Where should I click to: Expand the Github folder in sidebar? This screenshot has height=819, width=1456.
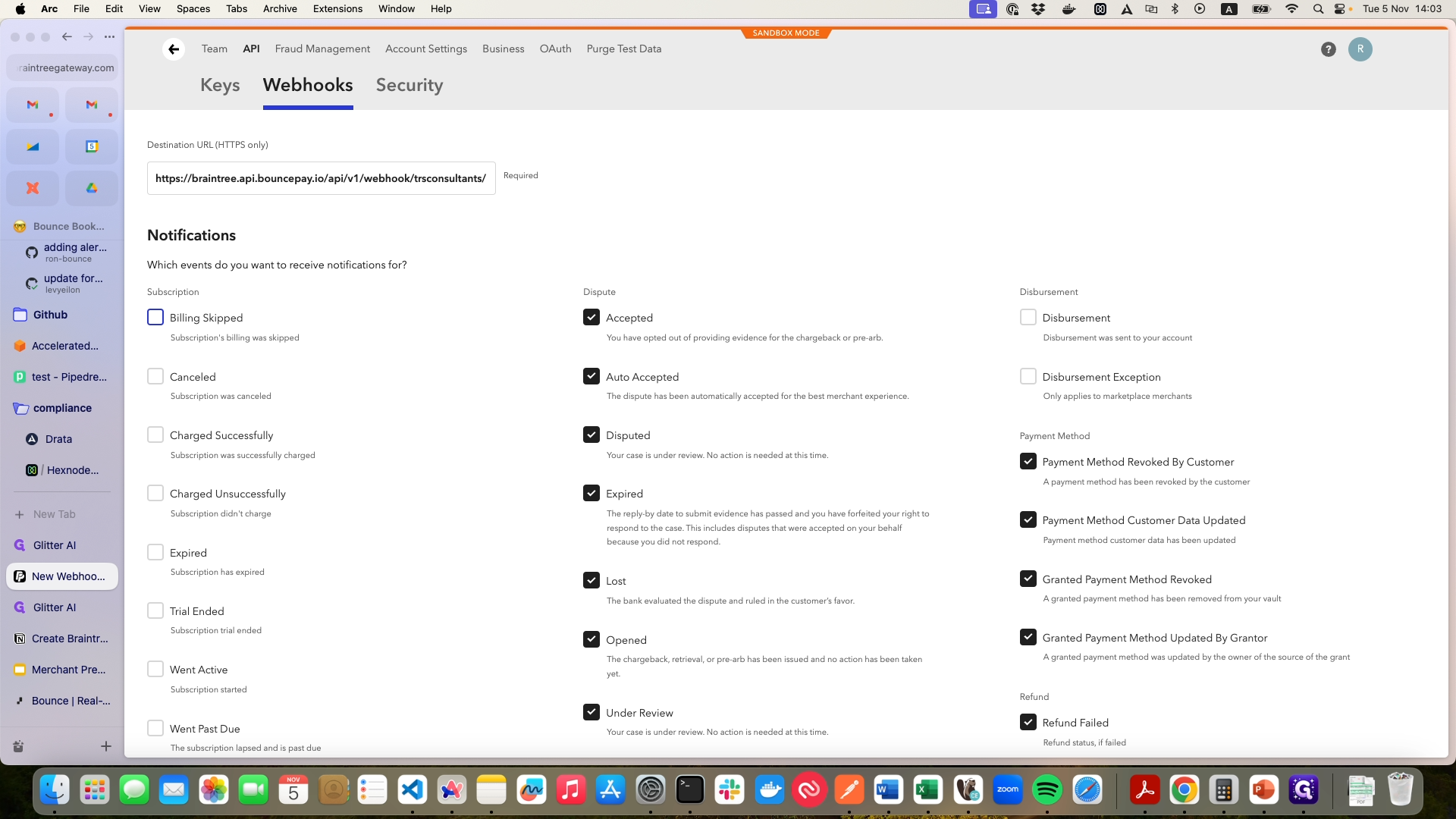click(x=62, y=315)
